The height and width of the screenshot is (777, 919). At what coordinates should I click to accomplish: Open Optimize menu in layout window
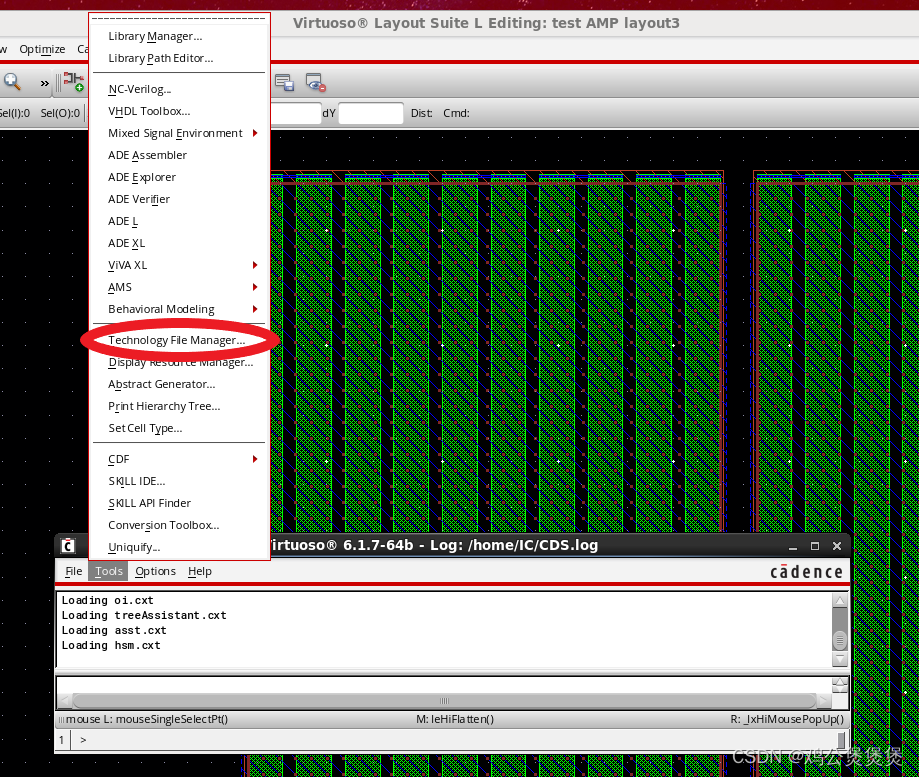tap(42, 49)
